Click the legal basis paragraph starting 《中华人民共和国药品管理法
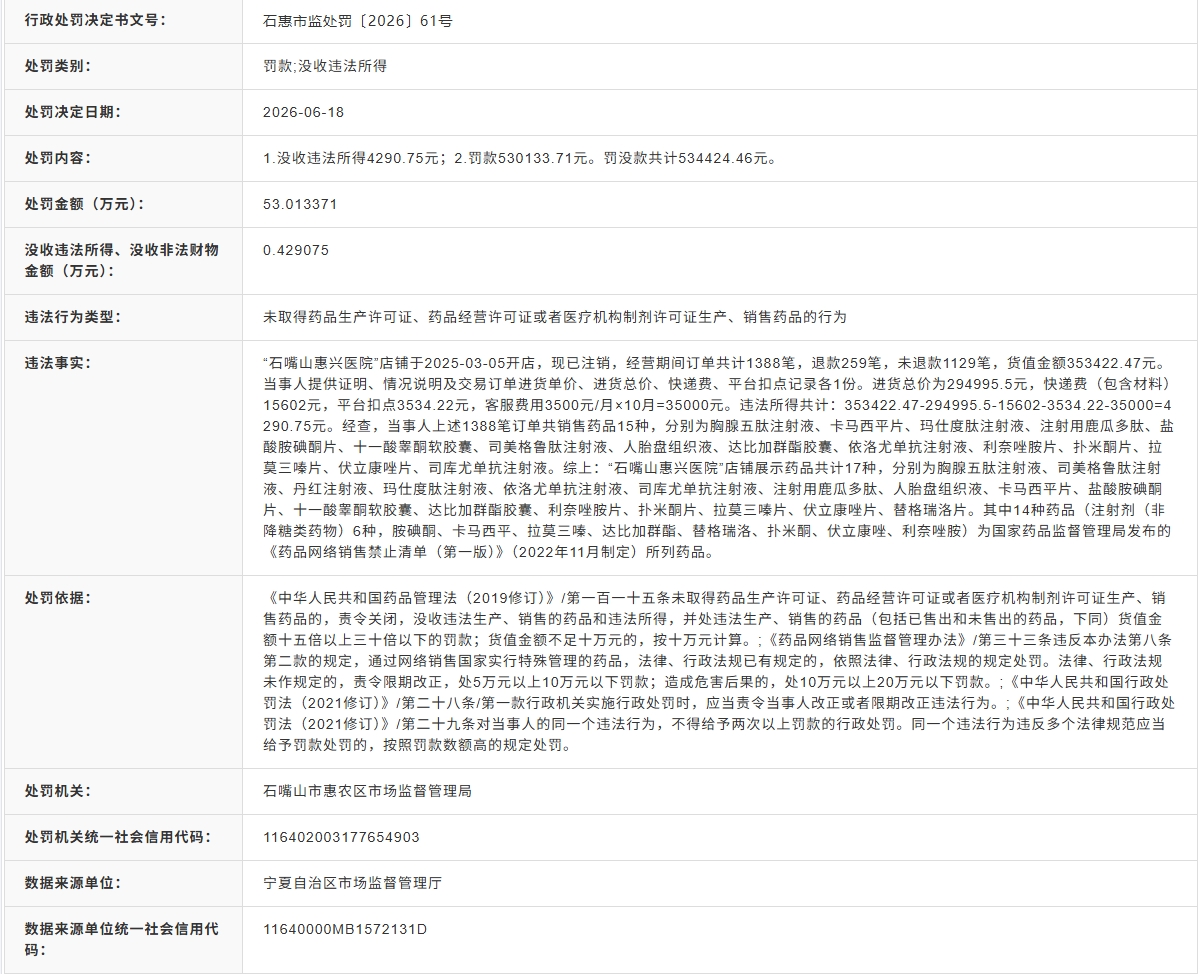Viewport: 1200px width, 974px height. 719,671
